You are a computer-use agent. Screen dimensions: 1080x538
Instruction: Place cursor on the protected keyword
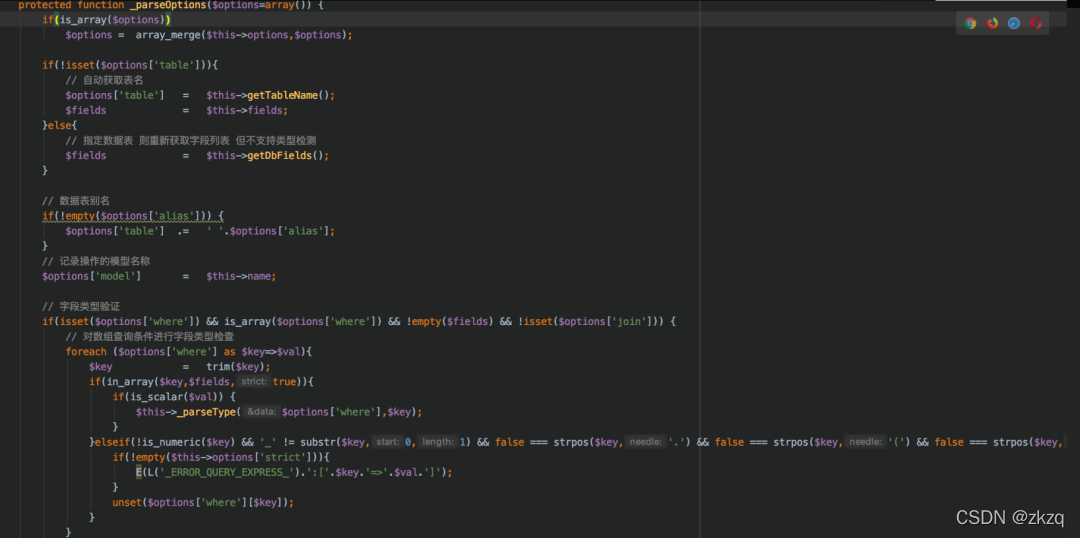45,4
